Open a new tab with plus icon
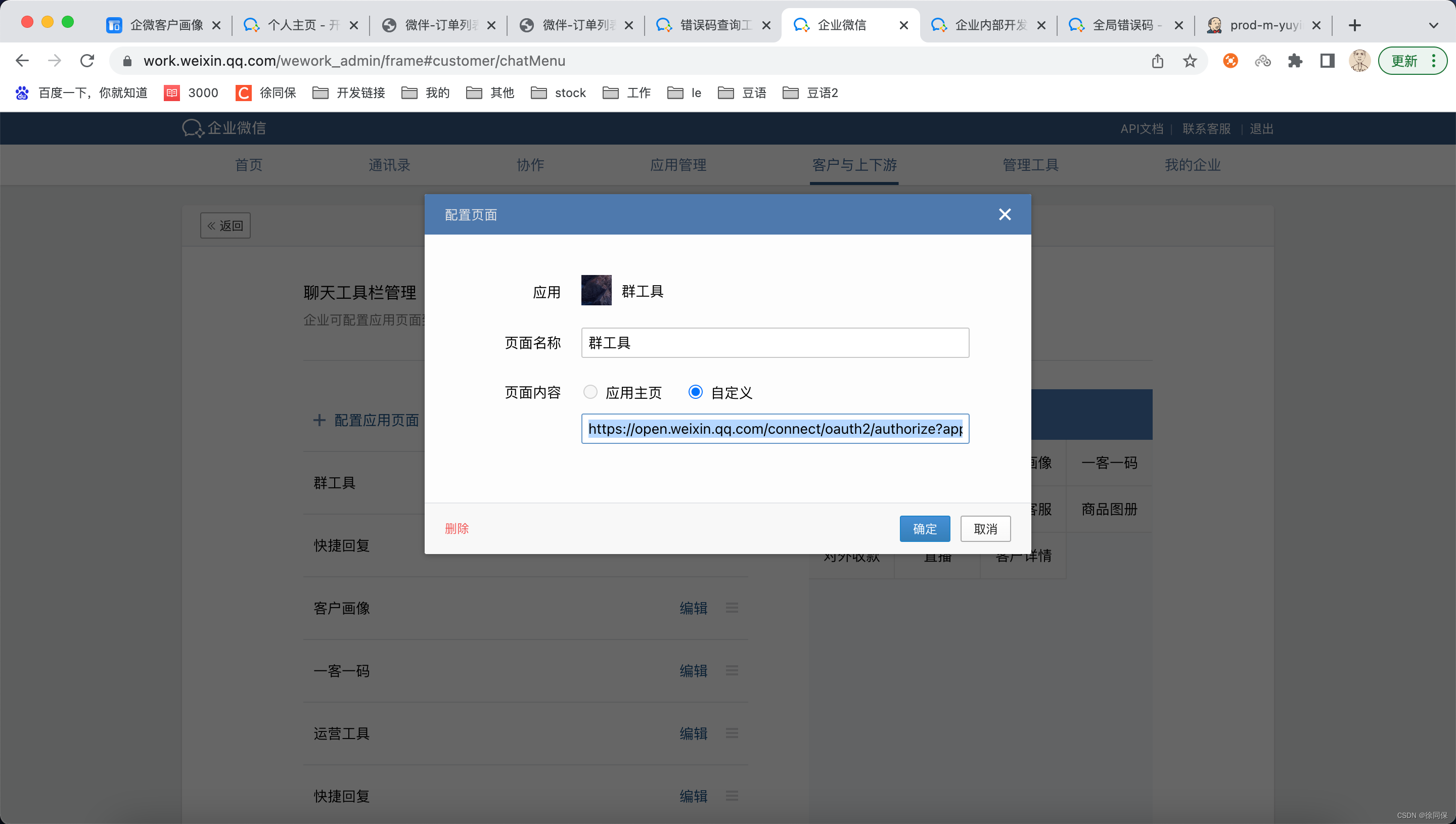The height and width of the screenshot is (824, 1456). click(1355, 25)
